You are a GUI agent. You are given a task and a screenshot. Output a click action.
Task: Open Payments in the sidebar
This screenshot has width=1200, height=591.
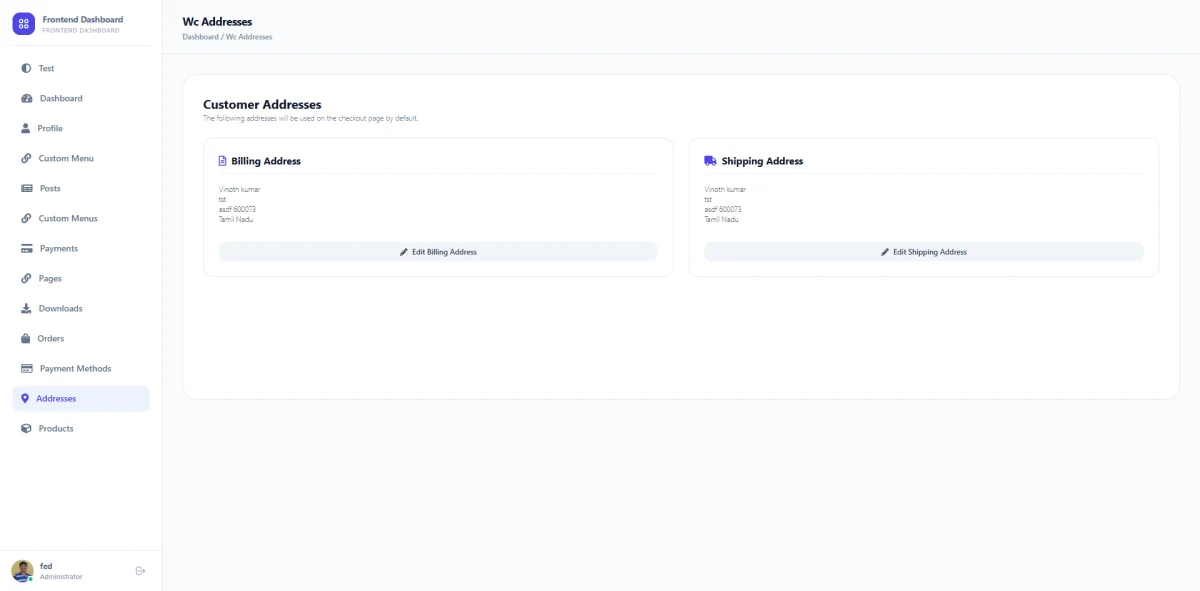81,249
